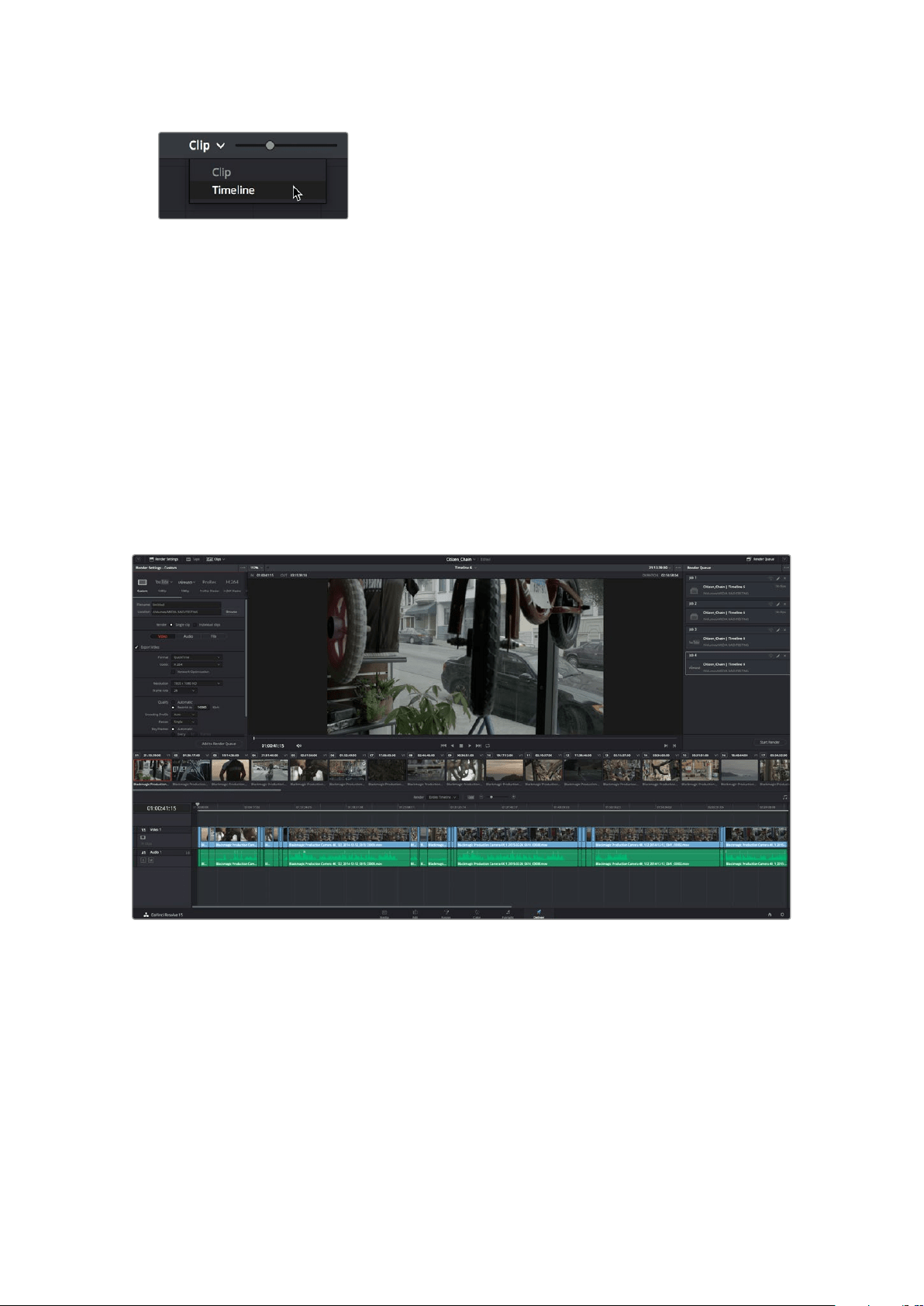Switch to the File settings tab
924x1306 pixels.
[x=213, y=636]
